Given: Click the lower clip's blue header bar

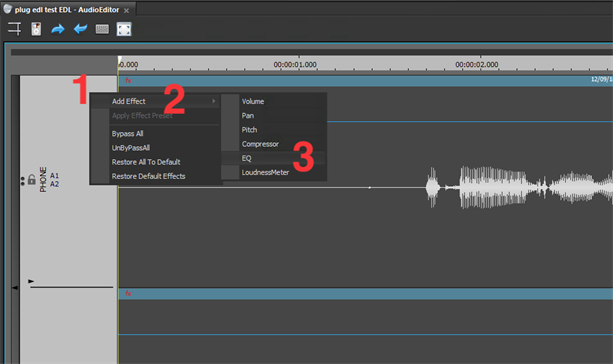Looking at the screenshot, I should (366, 294).
